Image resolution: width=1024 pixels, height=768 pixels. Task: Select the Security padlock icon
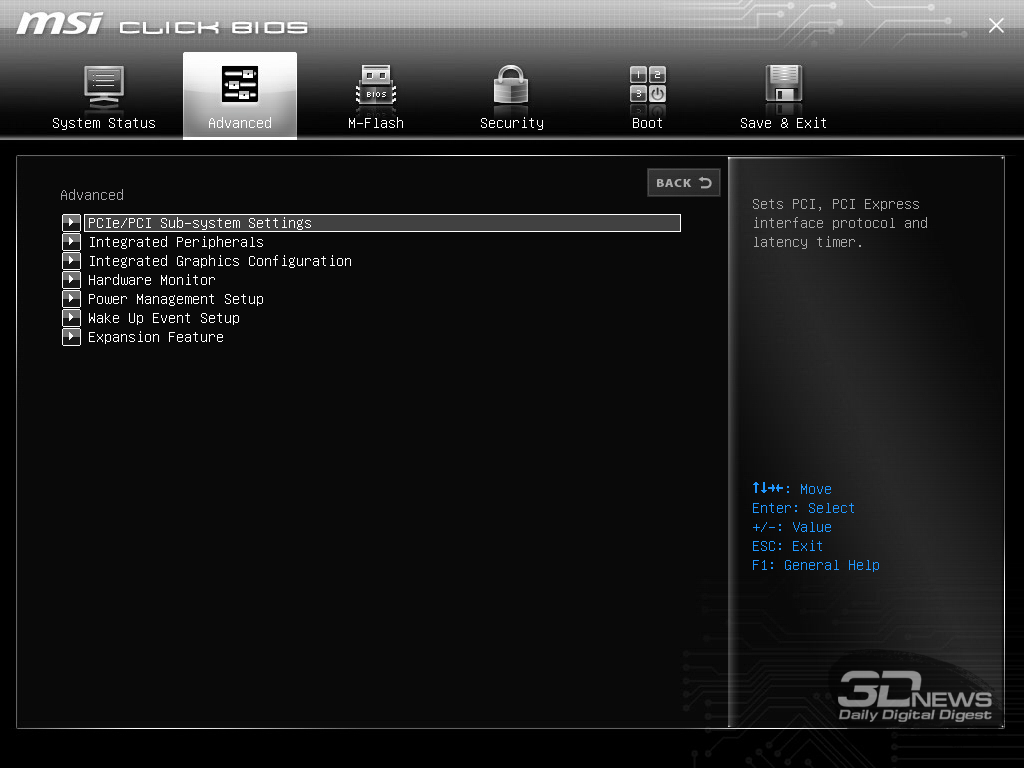(511, 86)
